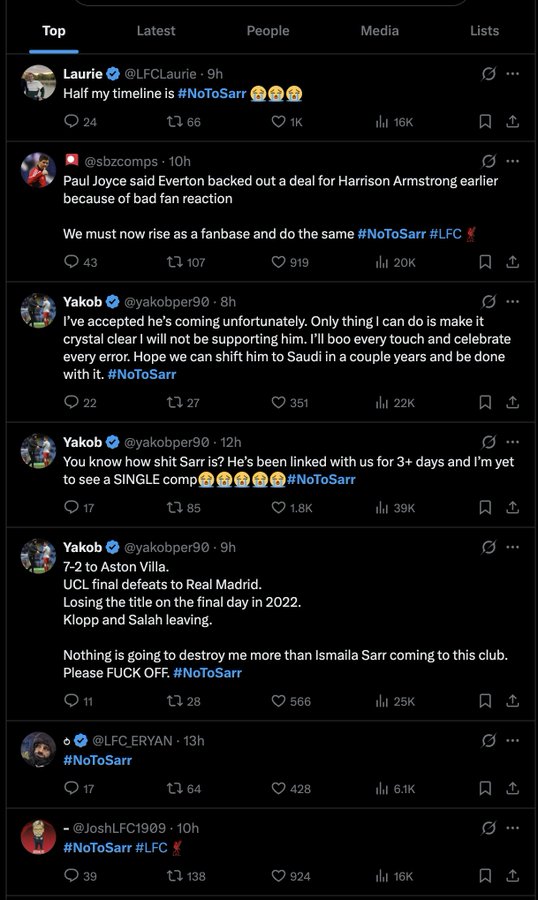Open Laurie's profile picture
The width and height of the screenshot is (538, 900).
tap(38, 83)
